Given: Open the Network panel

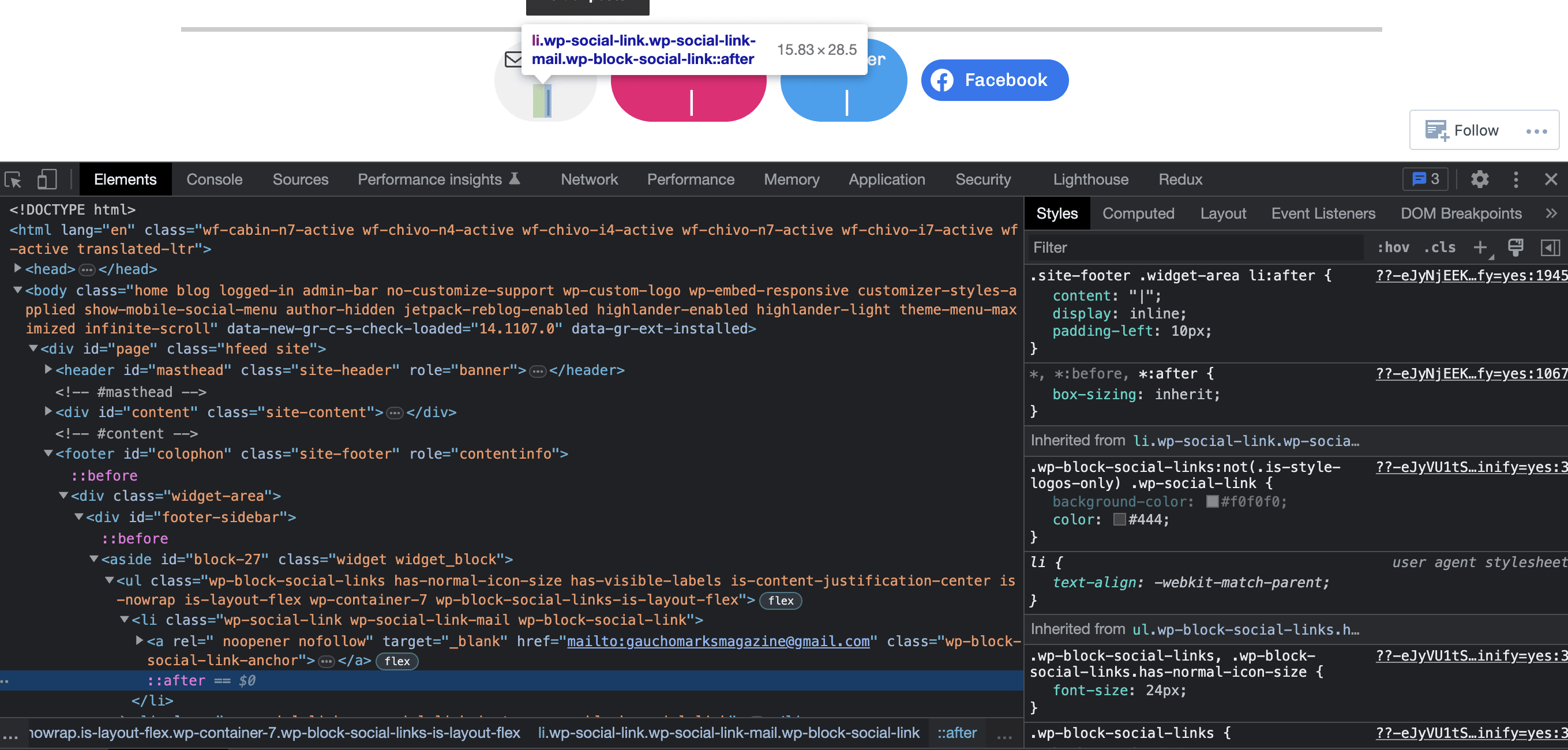Looking at the screenshot, I should [588, 179].
